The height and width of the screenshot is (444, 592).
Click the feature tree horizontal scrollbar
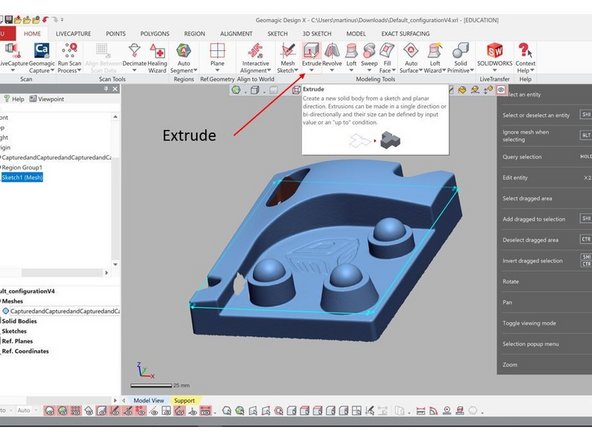62,272
